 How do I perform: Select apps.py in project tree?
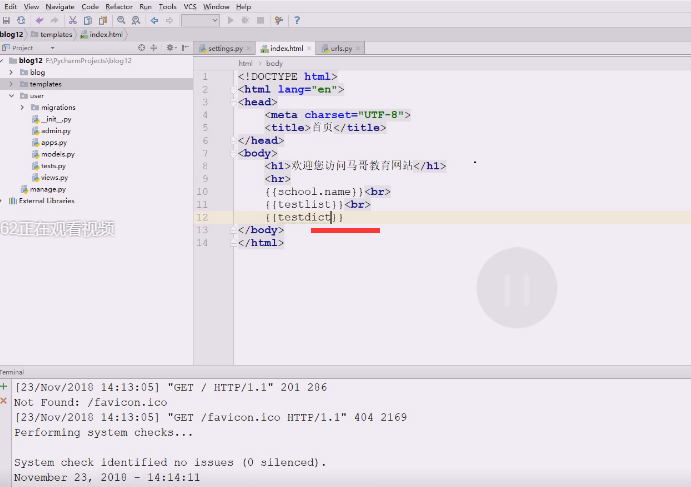tap(54, 143)
